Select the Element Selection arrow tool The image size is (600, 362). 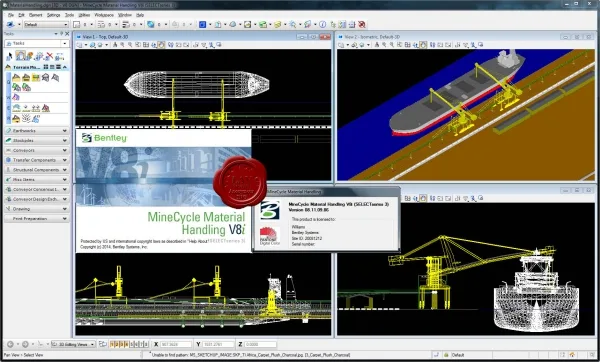coord(9,56)
